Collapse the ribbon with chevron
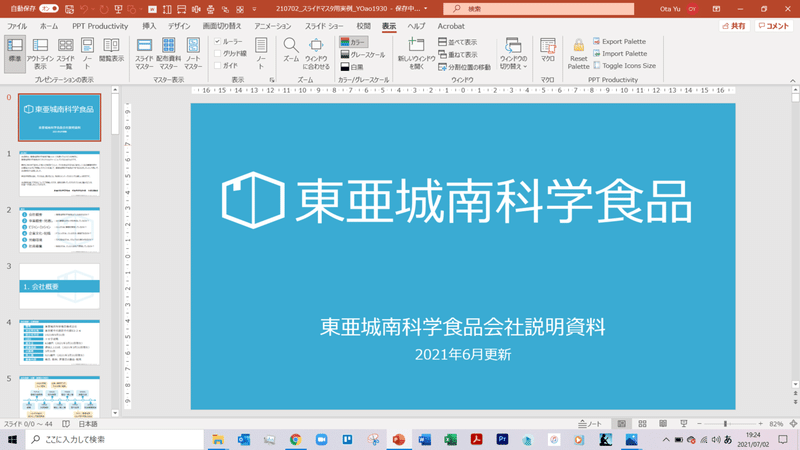Image resolution: width=800 pixels, height=450 pixels. point(792,81)
